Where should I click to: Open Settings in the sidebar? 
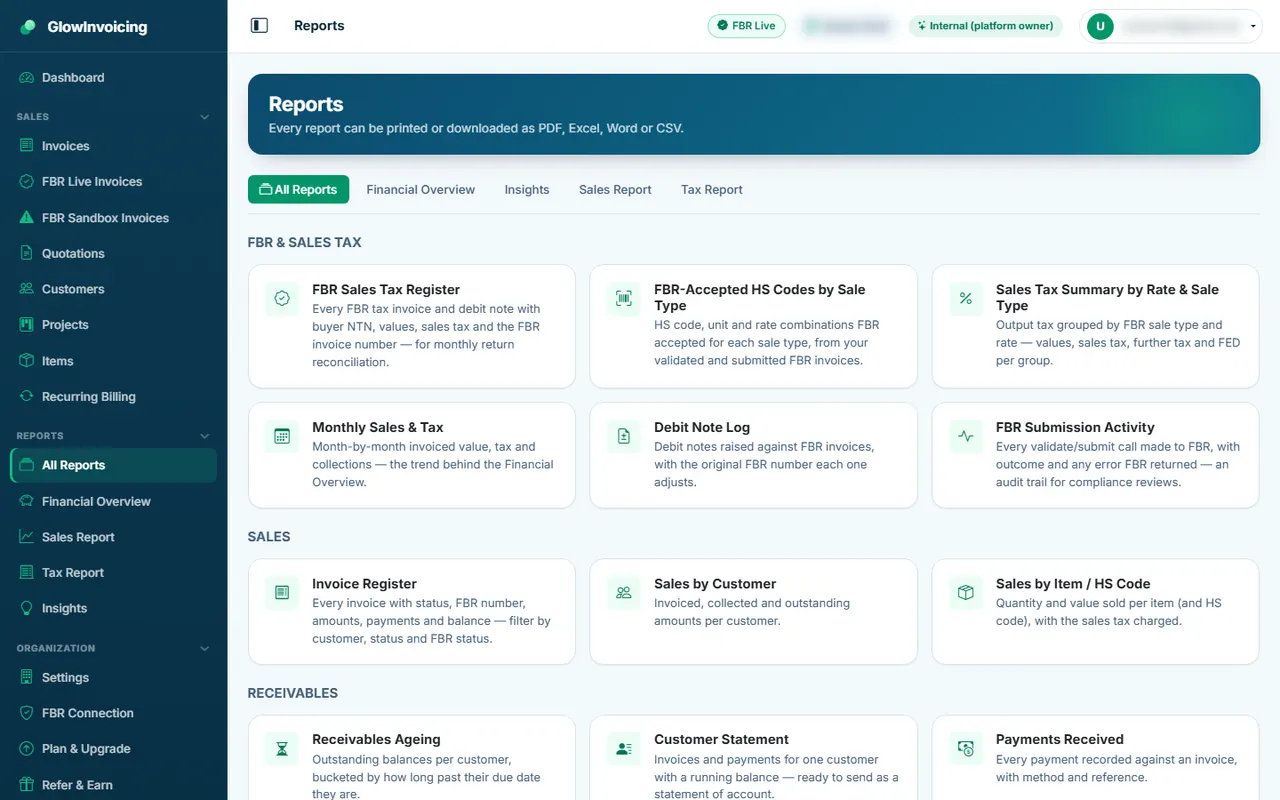[113, 678]
